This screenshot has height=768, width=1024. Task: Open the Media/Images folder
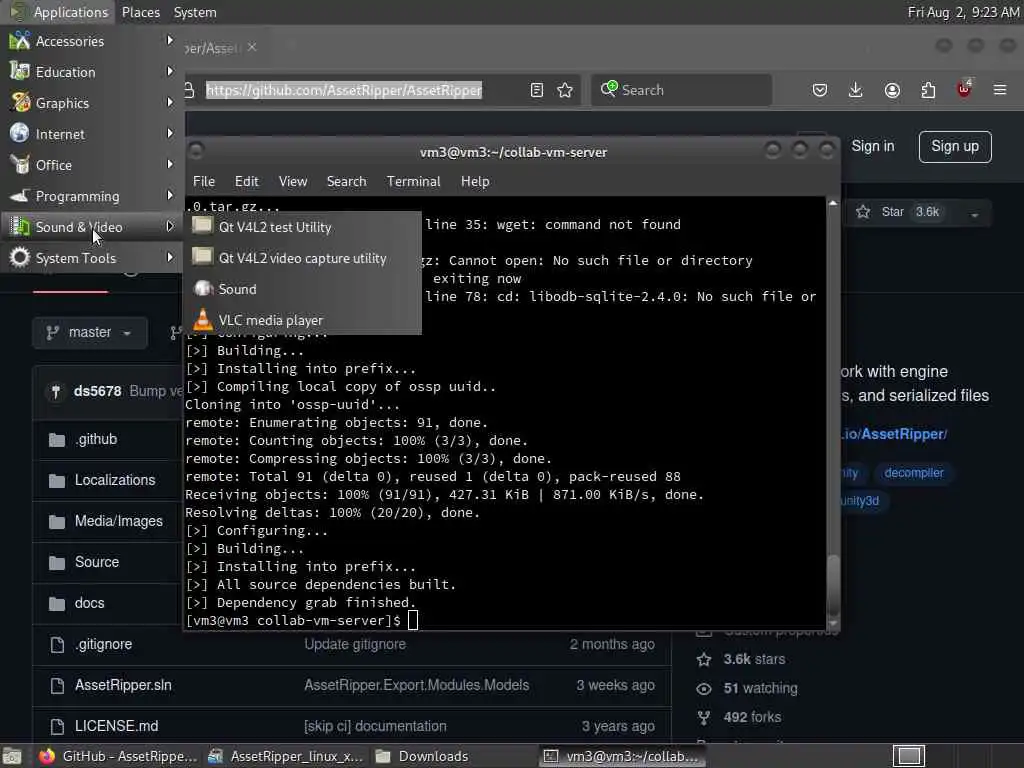(119, 521)
